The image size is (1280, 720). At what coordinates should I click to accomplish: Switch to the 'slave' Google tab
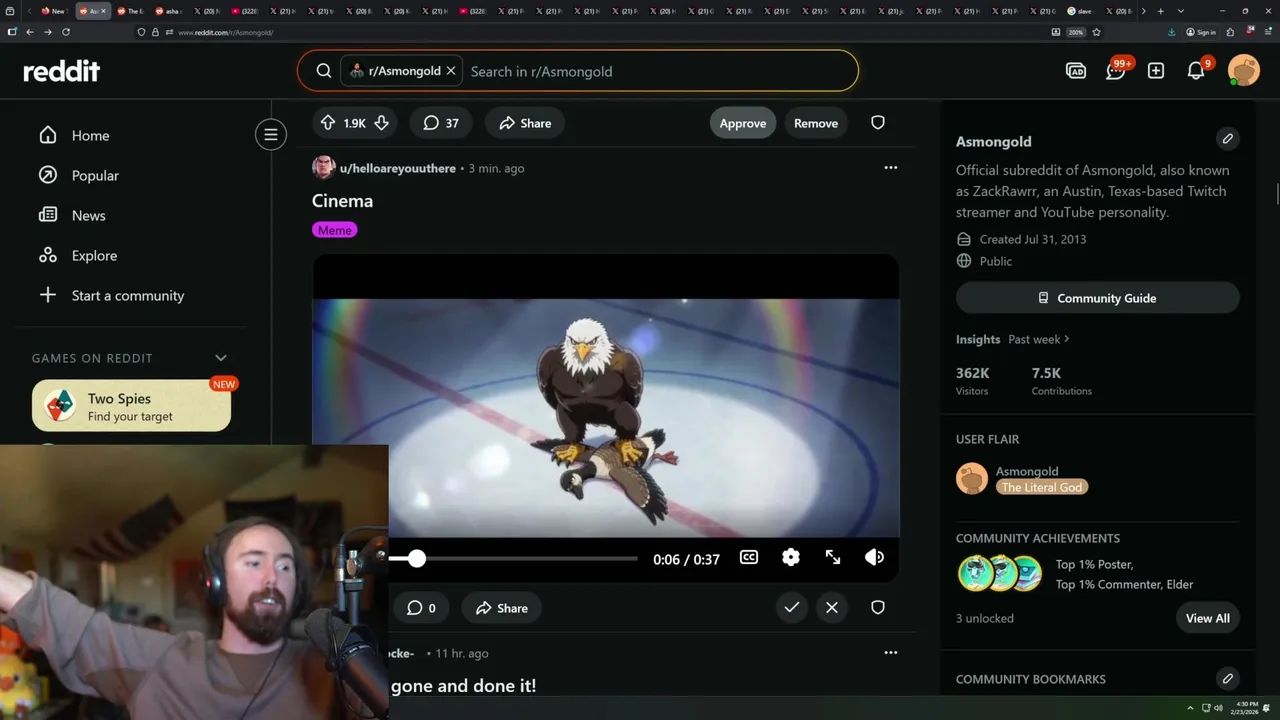click(x=1080, y=11)
